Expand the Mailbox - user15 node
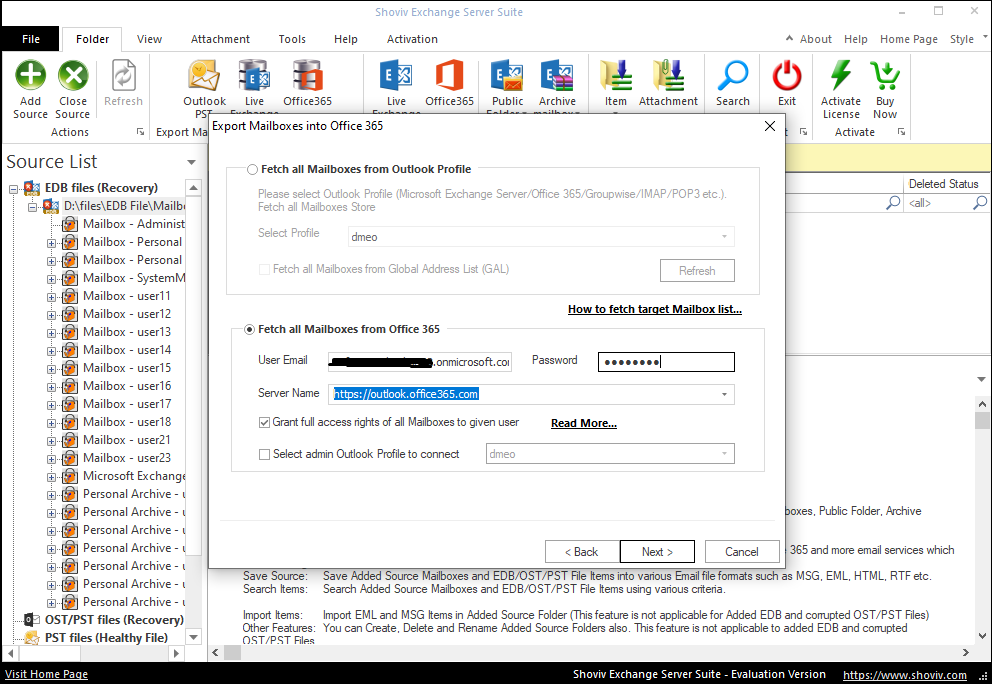Image resolution: width=992 pixels, height=684 pixels. (x=51, y=368)
